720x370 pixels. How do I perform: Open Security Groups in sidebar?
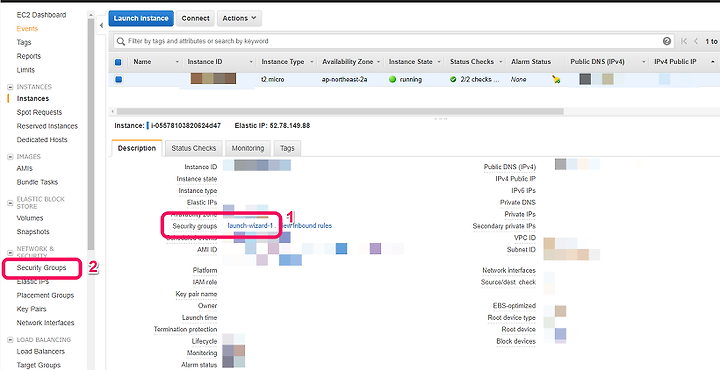[x=41, y=268]
